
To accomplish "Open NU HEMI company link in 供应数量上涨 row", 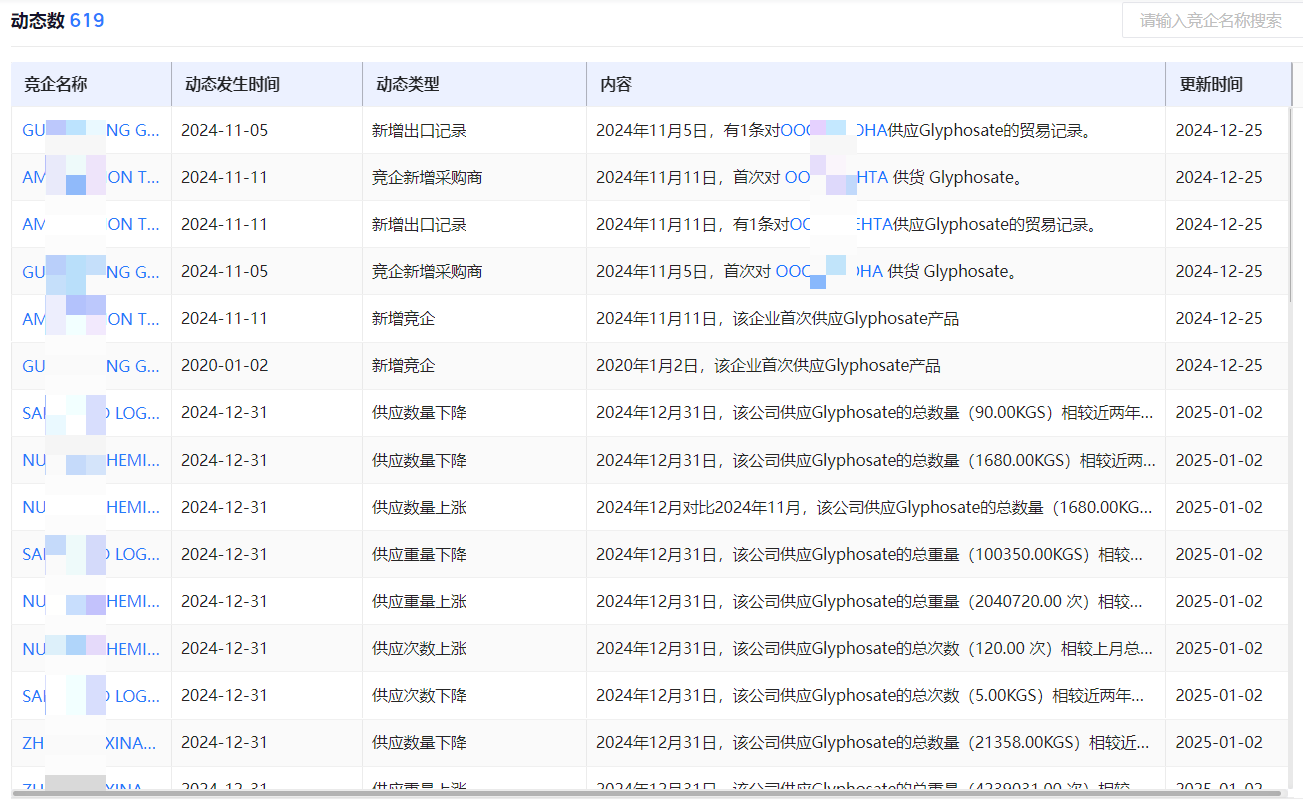I will (91, 507).
